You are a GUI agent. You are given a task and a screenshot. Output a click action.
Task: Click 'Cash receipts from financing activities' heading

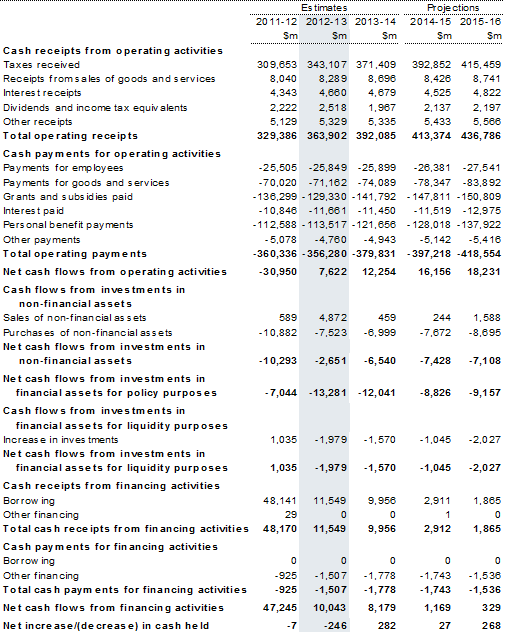(x=111, y=486)
